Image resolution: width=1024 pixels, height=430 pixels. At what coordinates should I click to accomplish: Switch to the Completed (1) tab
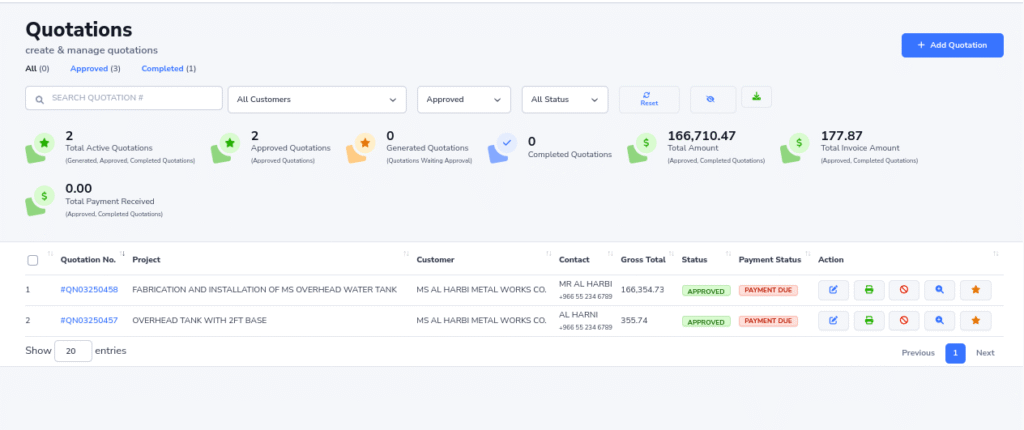point(168,68)
